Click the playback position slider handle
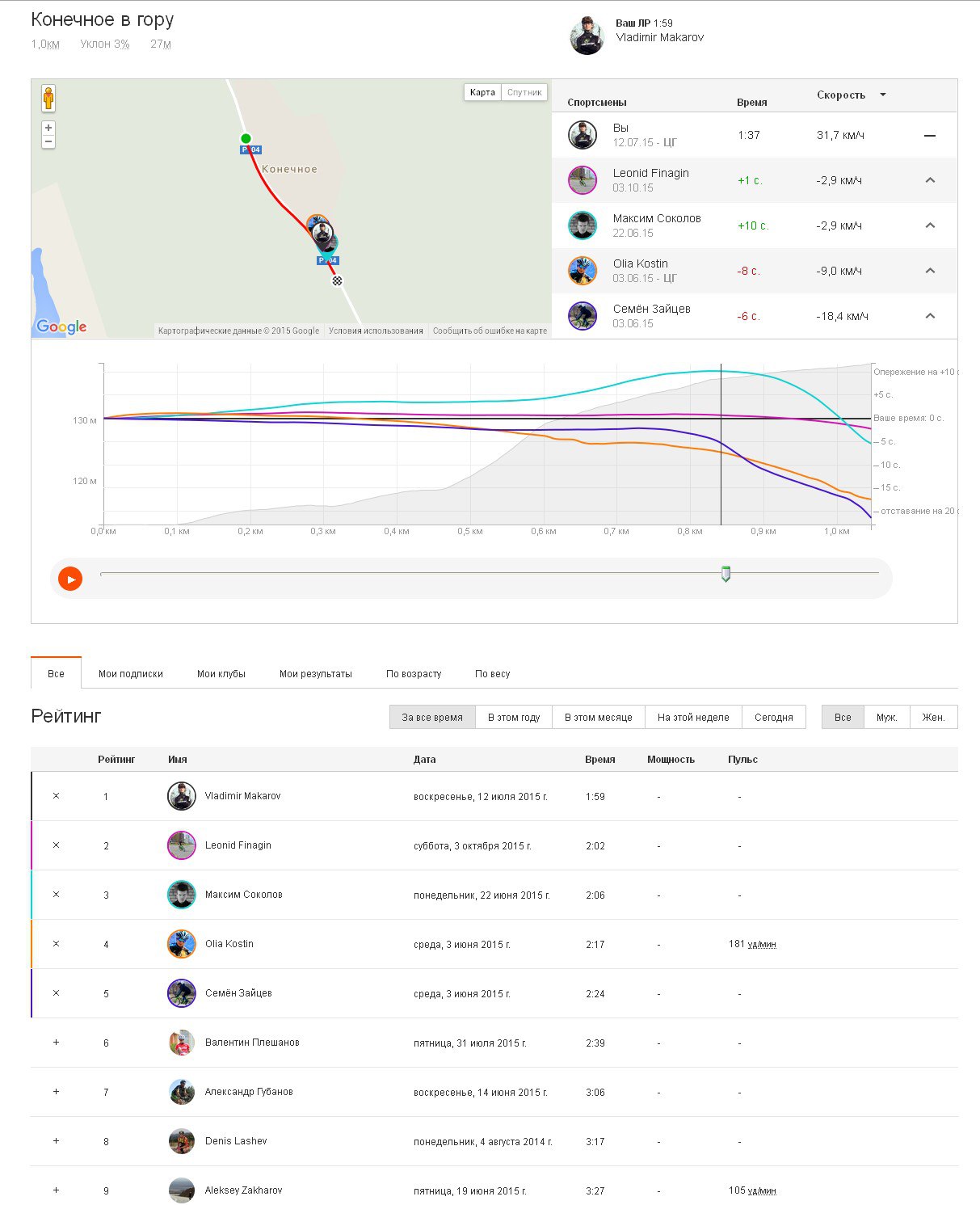This screenshot has height=1205, width=980. tap(726, 574)
